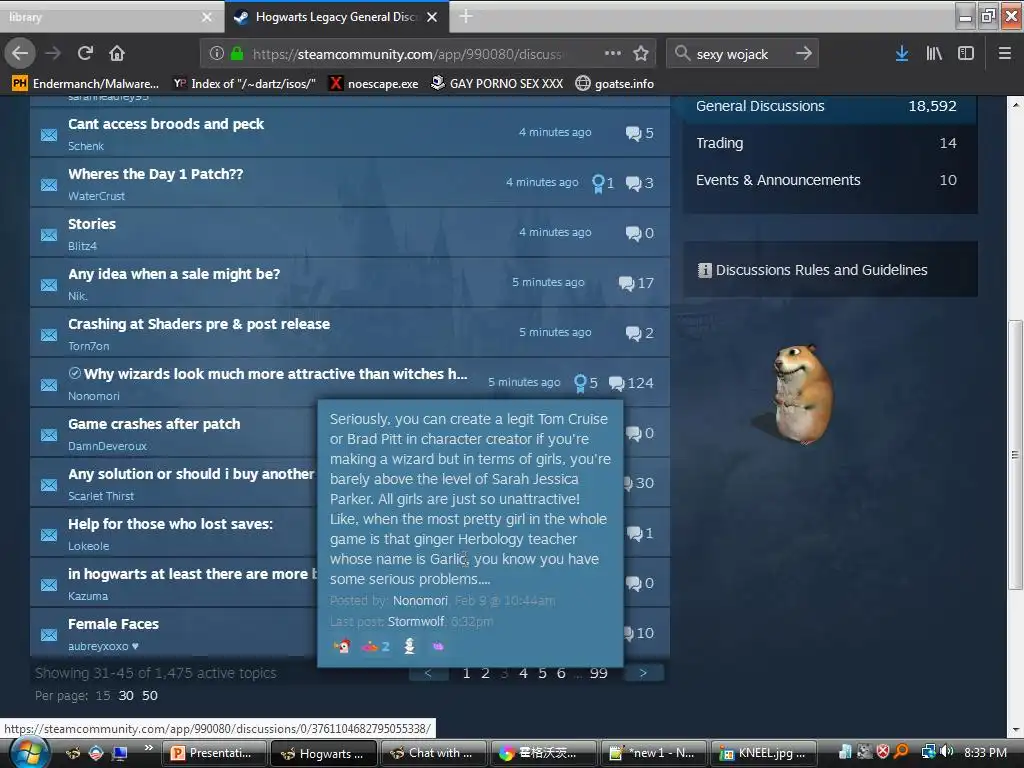Open the noescape.exe bookmark
Viewport: 1024px width, 768px height.
[x=374, y=84]
